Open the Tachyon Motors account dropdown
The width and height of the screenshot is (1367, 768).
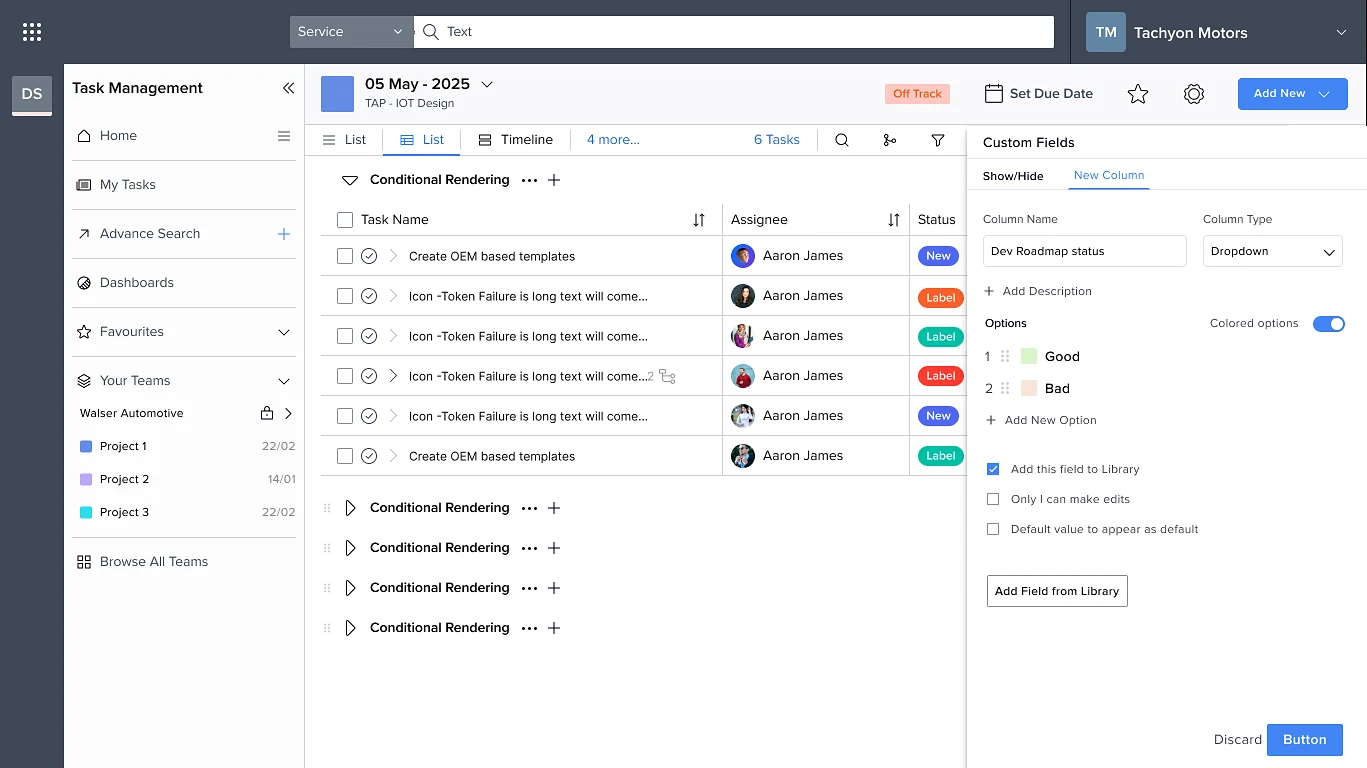coord(1341,32)
